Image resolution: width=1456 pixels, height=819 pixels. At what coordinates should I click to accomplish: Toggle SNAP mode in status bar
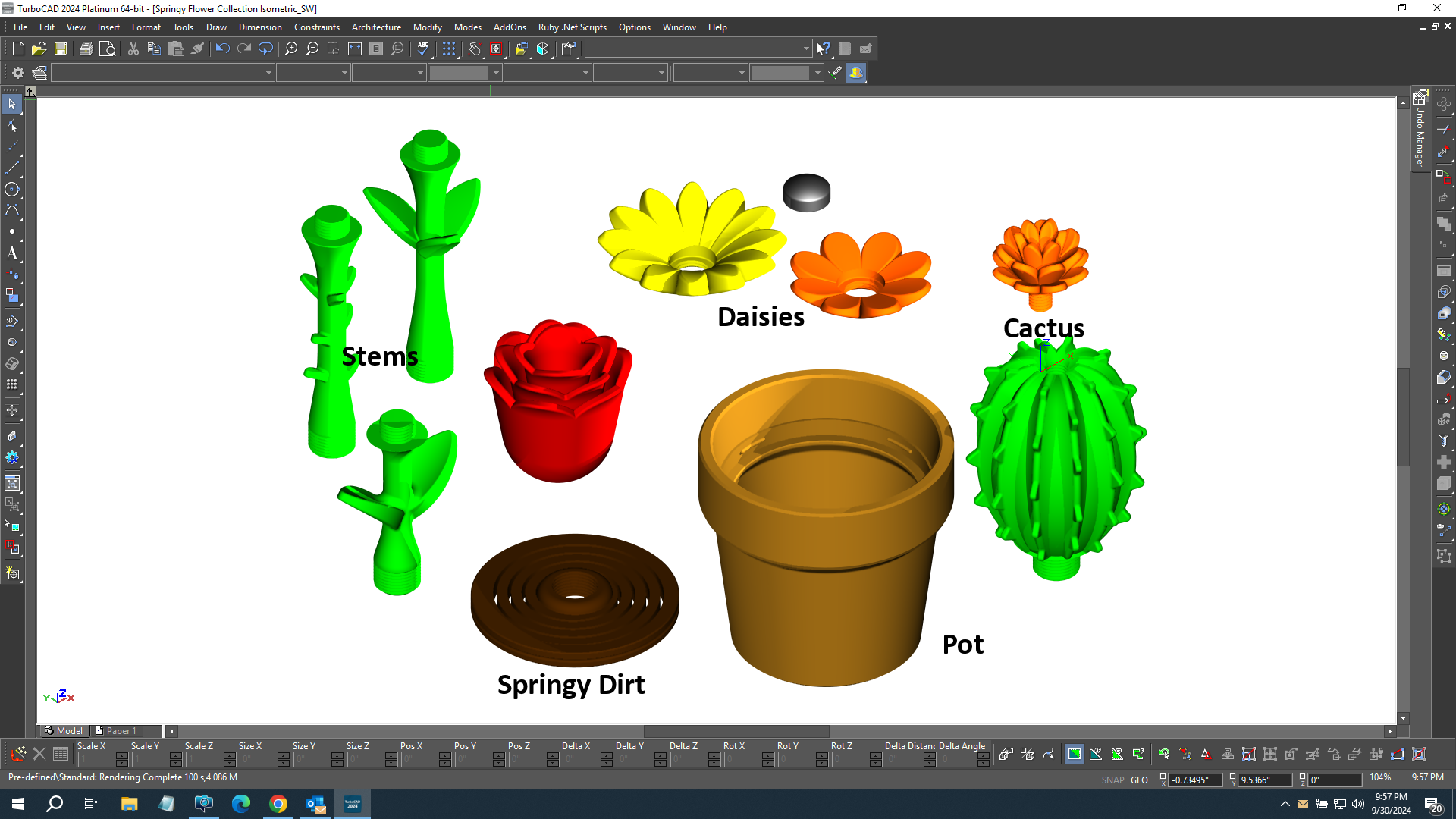[1112, 779]
